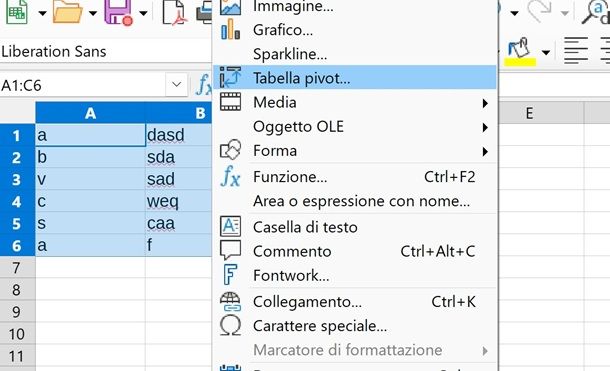The image size is (610, 371).
Task: Click the Grafico bar chart icon
Action: click(x=230, y=29)
